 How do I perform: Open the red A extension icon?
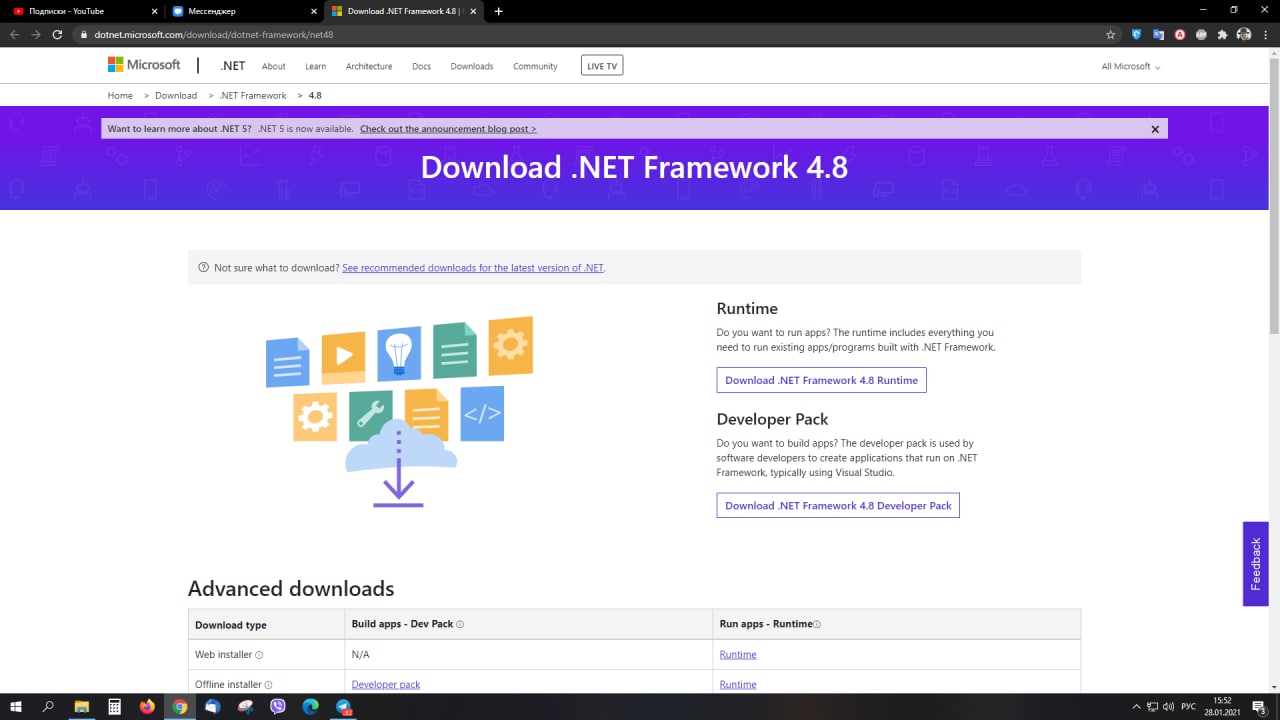click(x=1180, y=34)
